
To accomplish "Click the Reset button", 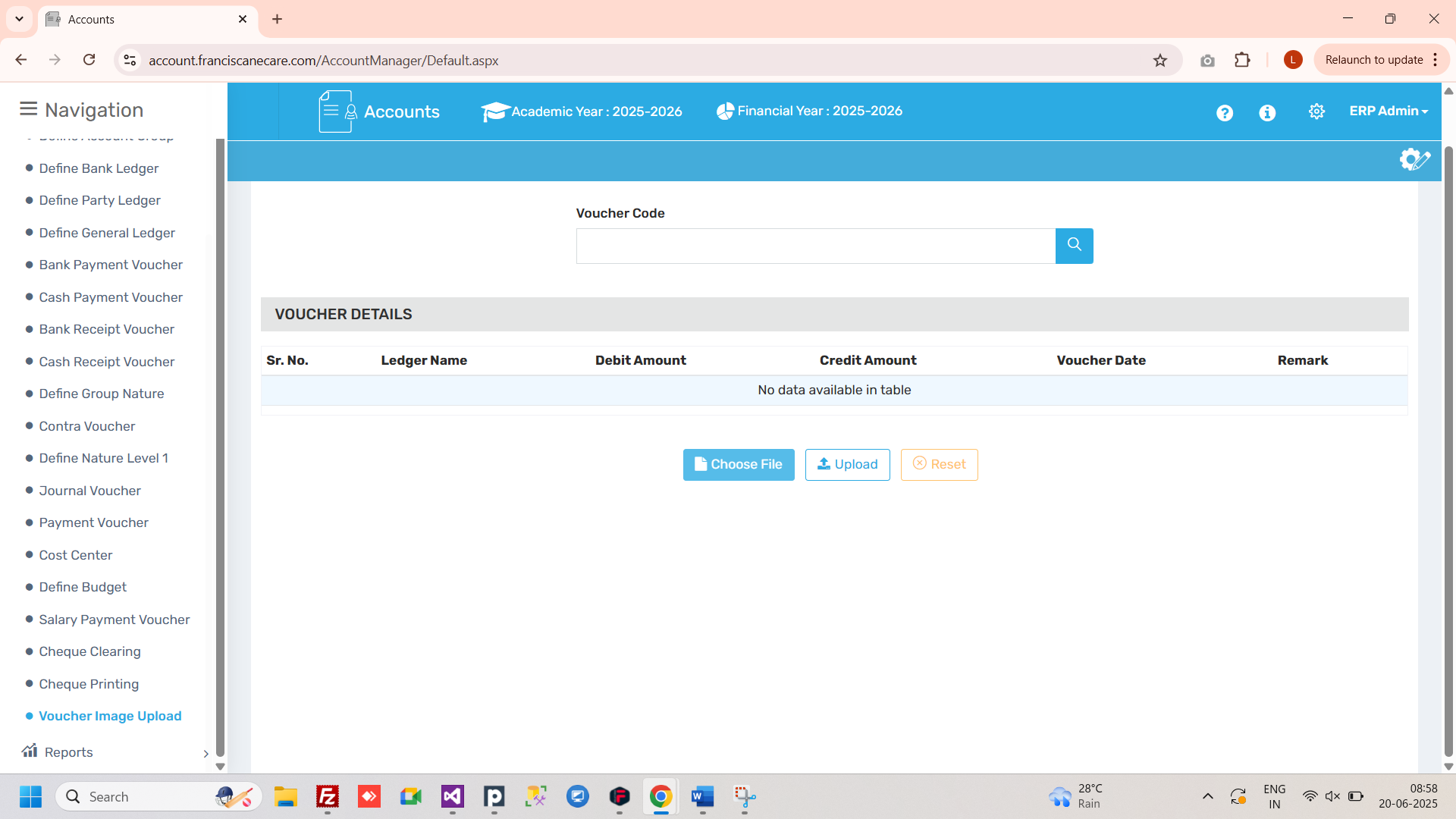I will (939, 464).
